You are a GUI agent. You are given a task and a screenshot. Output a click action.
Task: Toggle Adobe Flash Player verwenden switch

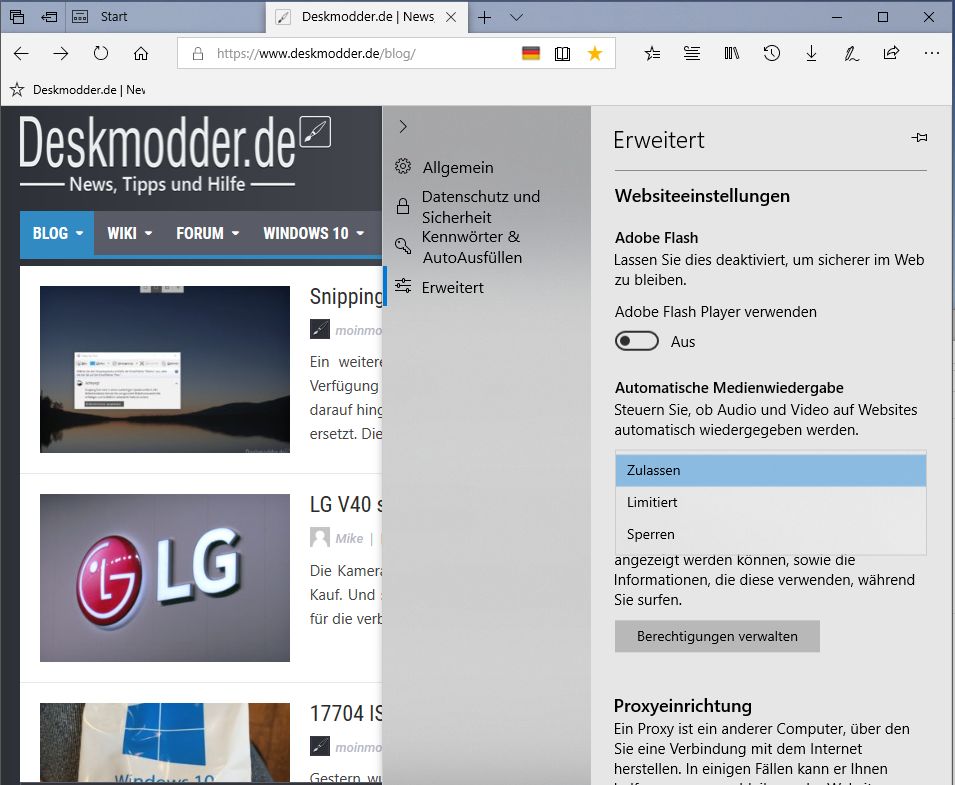coord(636,341)
